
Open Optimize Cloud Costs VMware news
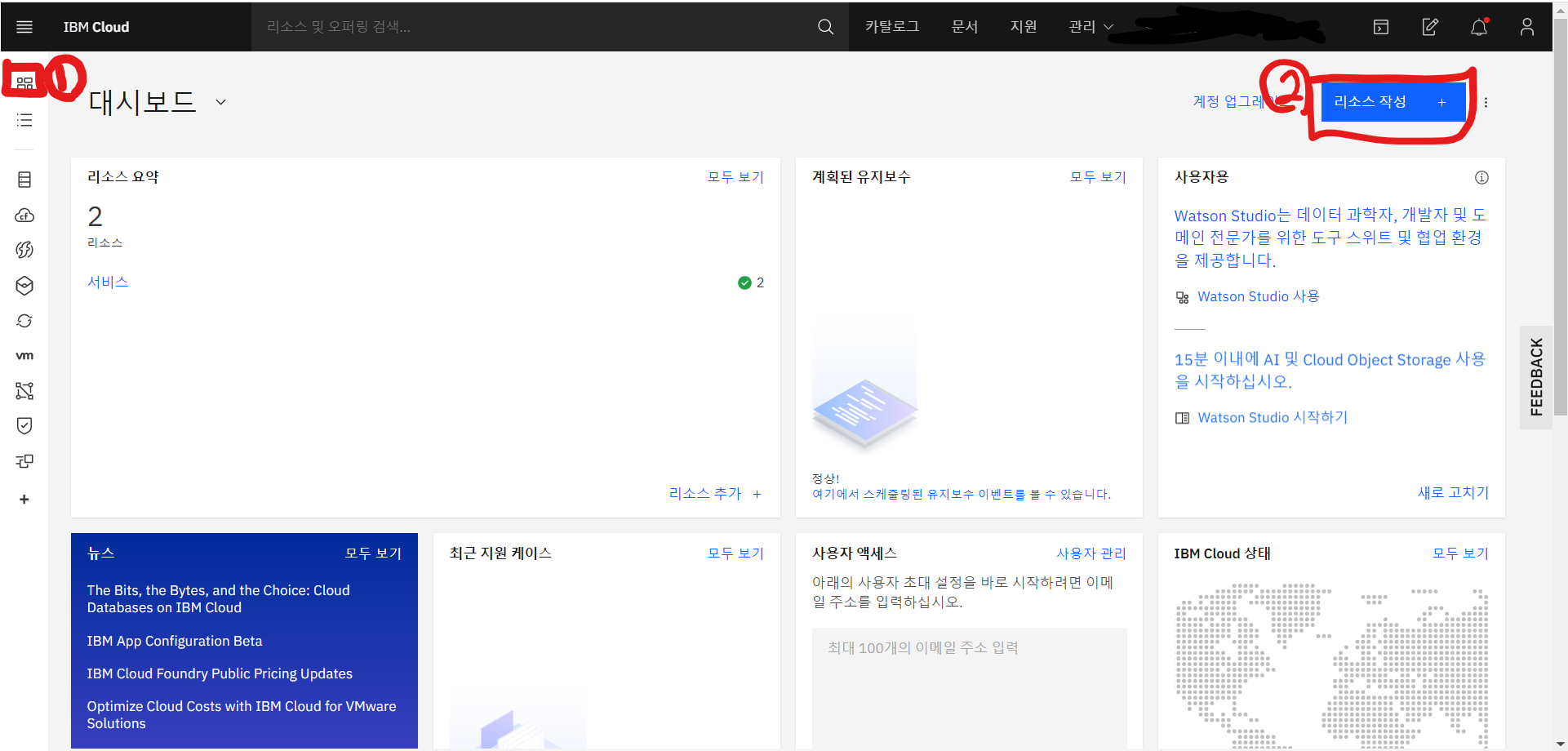[x=242, y=715]
